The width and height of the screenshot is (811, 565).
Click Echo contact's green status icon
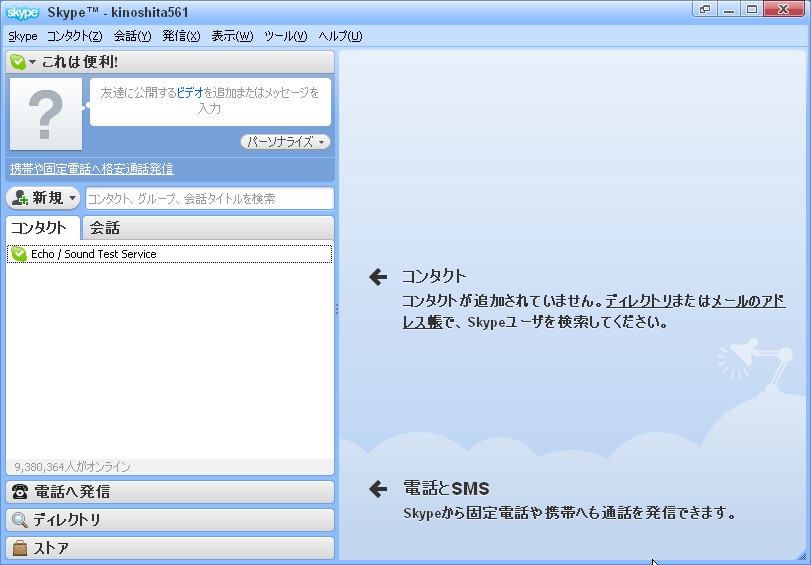[19, 254]
